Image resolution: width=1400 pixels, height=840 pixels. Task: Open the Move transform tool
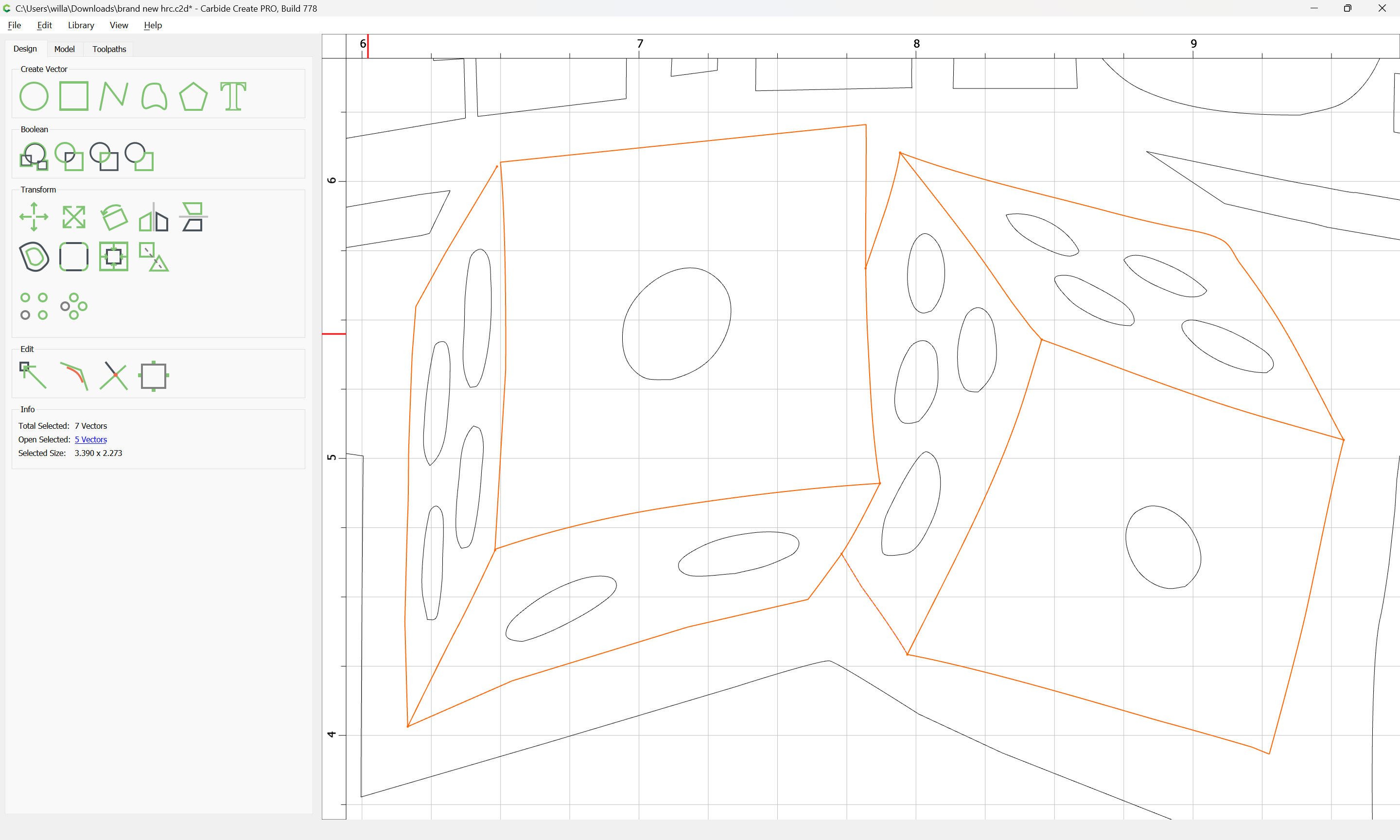(x=34, y=217)
